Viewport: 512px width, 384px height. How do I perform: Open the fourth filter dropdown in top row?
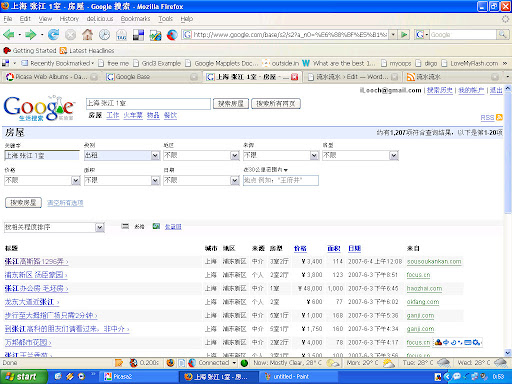281,155
